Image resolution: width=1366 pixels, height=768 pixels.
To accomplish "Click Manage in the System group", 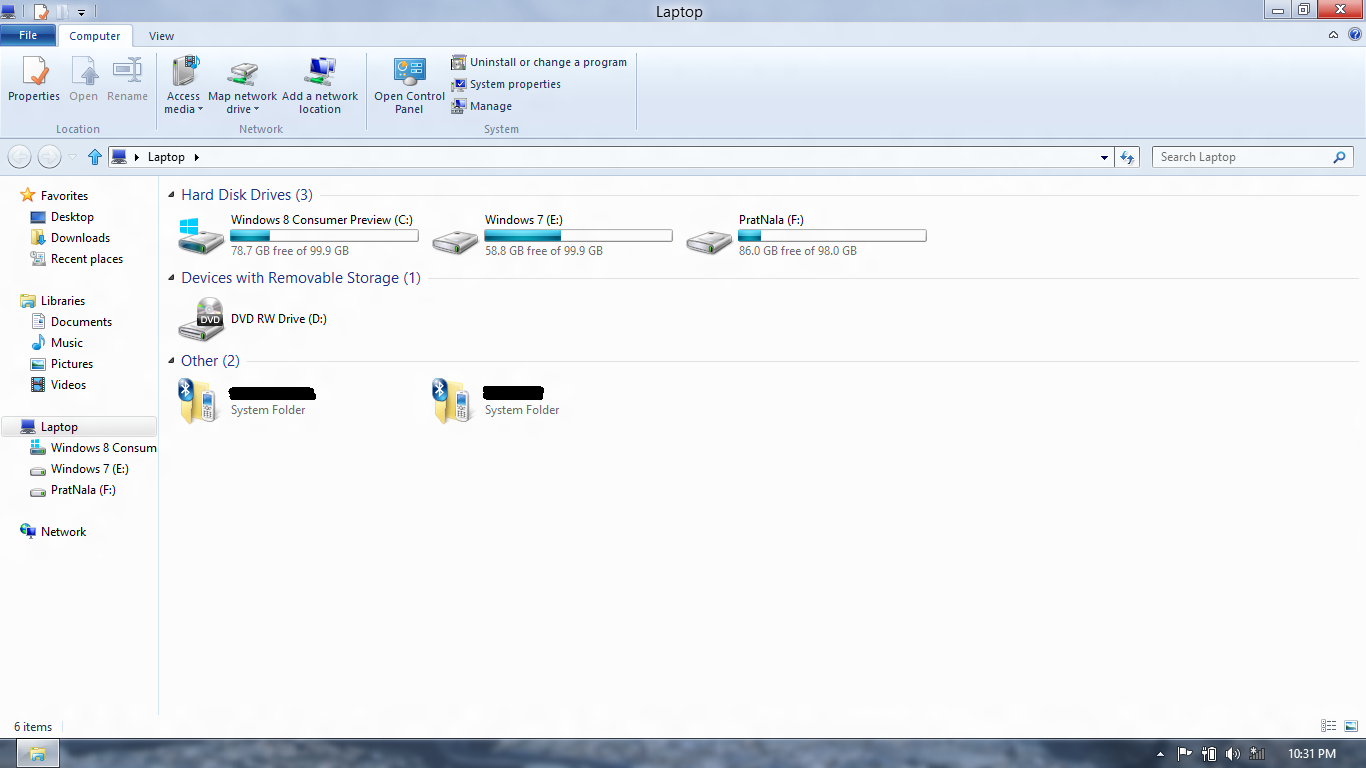I will tap(481, 106).
